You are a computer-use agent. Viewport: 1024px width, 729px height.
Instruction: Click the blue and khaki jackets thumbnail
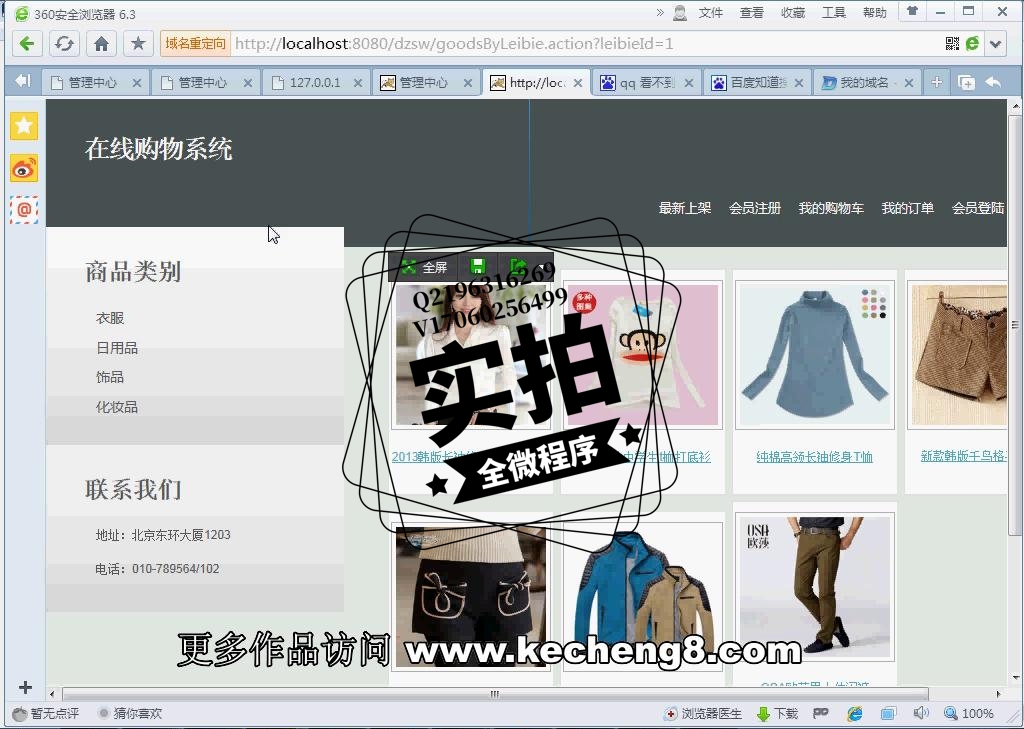[643, 596]
